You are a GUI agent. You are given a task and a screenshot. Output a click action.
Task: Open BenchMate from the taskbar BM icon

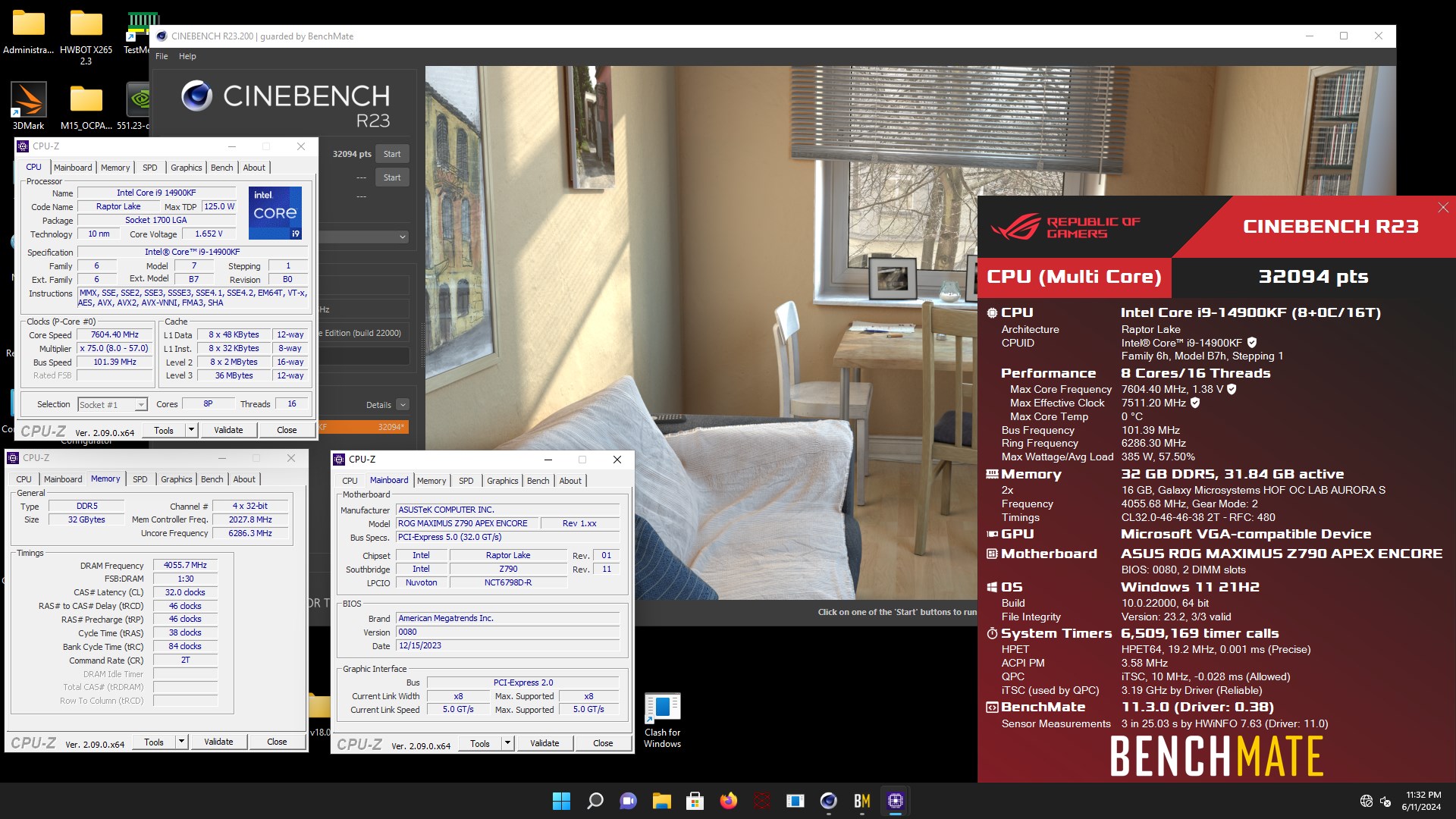[861, 801]
